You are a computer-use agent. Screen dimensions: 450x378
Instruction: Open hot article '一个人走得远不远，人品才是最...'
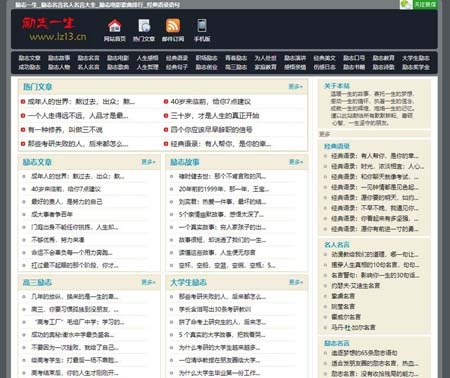pyautogui.click(x=78, y=116)
